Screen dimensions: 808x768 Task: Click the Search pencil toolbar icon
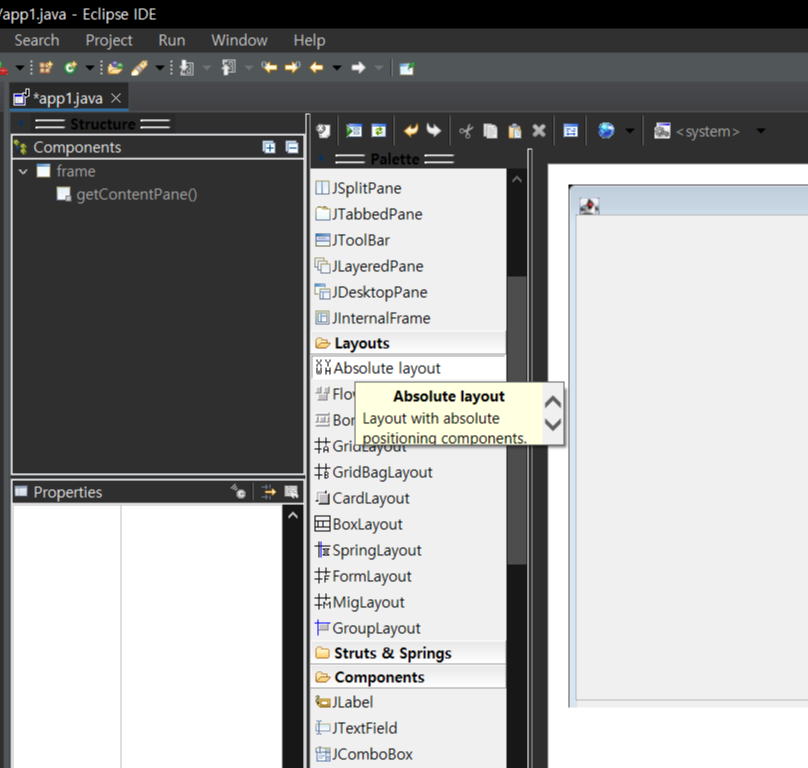pos(139,68)
